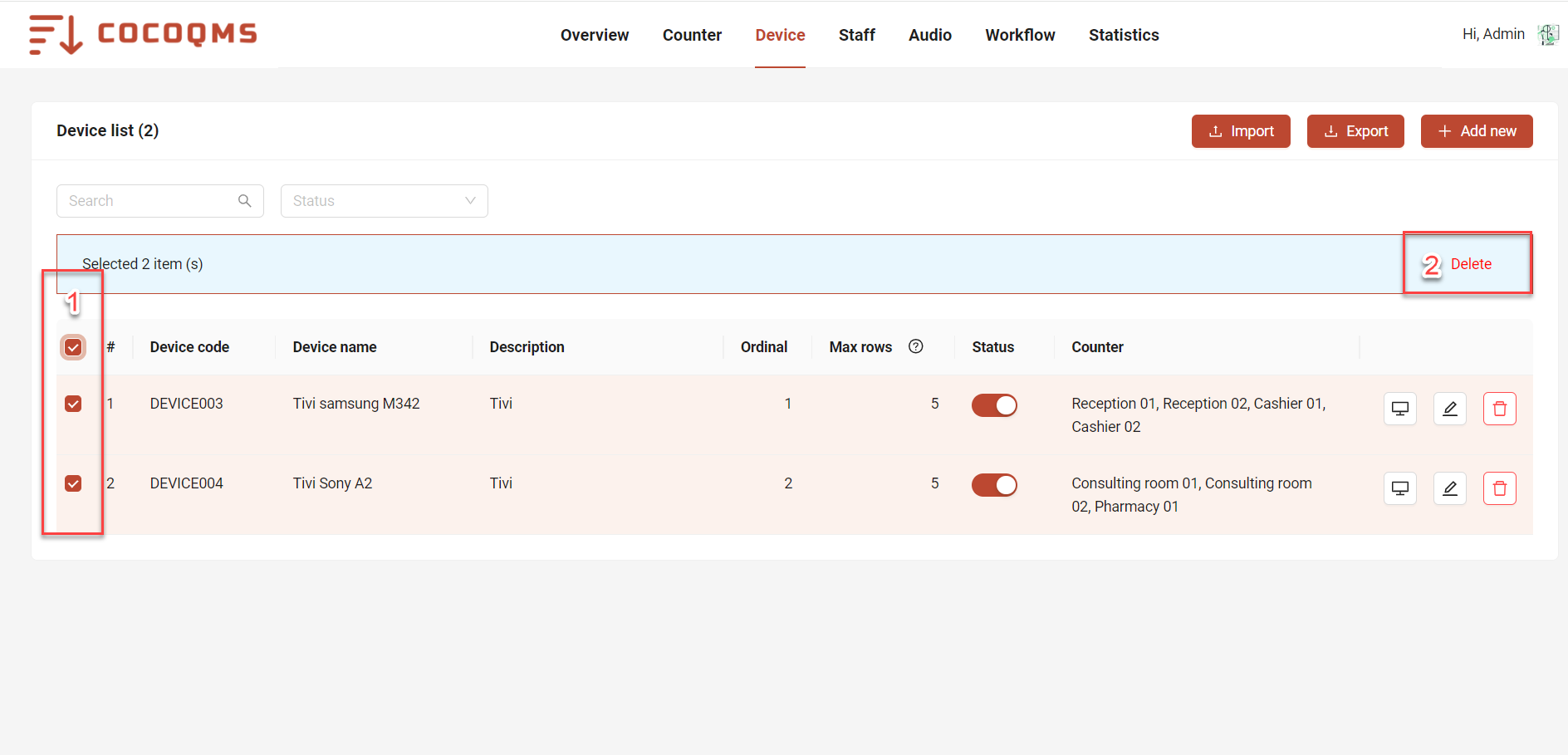Open display preview icon for DEVICE004
Screen dimensions: 1568x755
(1400, 488)
